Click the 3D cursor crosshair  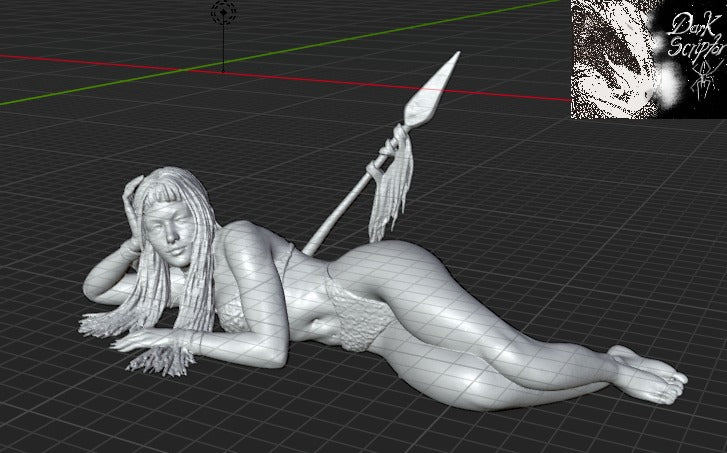tap(222, 14)
